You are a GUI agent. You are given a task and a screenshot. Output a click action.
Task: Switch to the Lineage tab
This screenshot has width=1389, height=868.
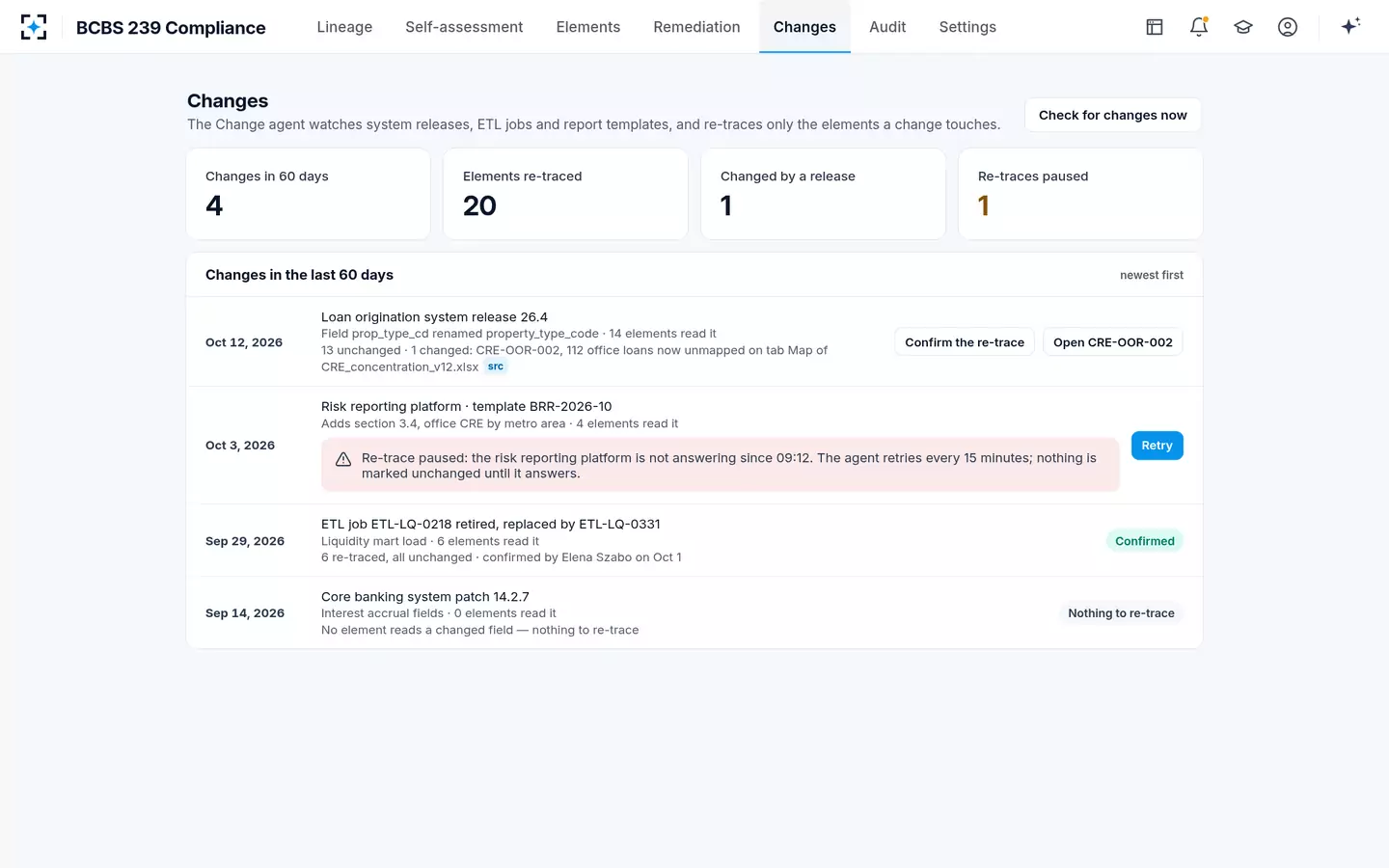point(344,27)
